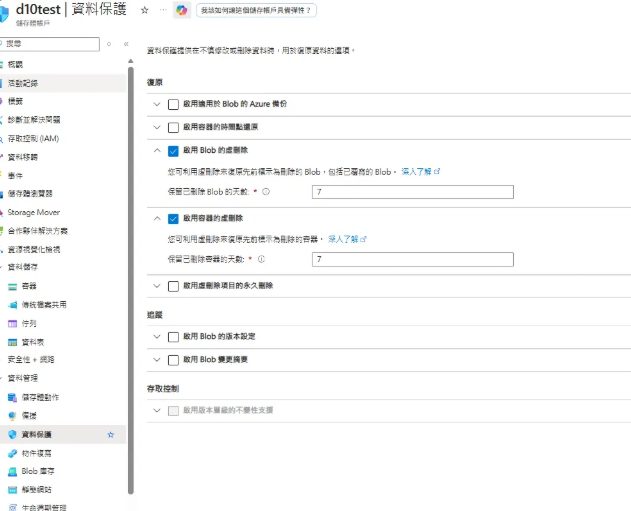Screen dimensions: 631x511
Task: Click the disabled version-level immutability checkbox
Action: pos(173,411)
